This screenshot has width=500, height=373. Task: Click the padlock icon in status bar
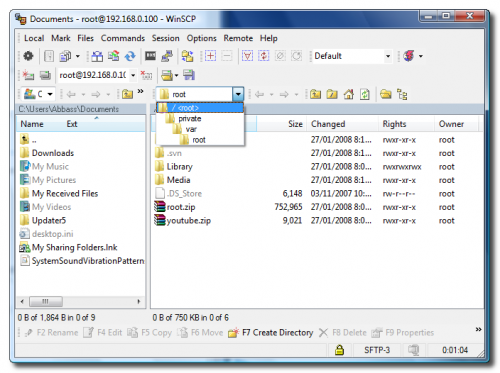coord(339,350)
